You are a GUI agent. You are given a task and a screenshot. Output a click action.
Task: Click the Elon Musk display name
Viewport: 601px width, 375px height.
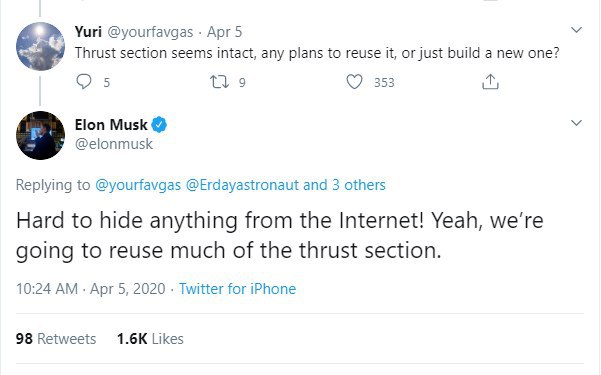tap(111, 125)
